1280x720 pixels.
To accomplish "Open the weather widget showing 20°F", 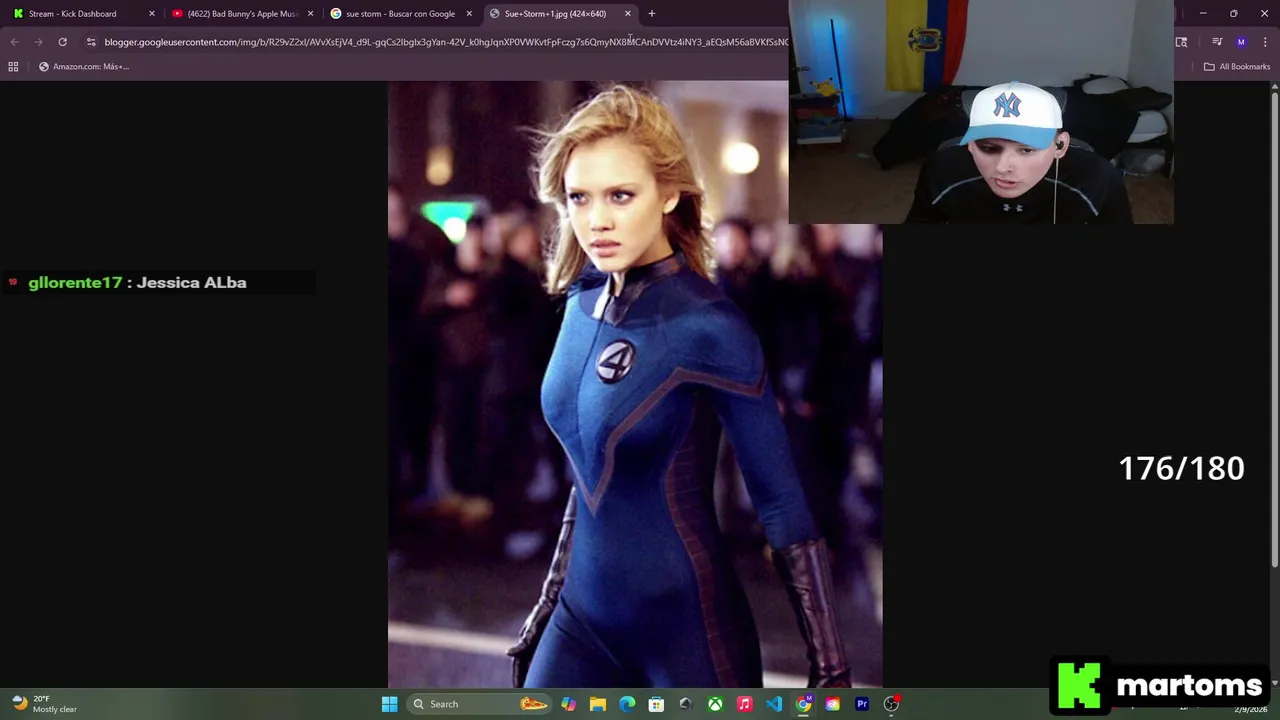I will coord(44,704).
